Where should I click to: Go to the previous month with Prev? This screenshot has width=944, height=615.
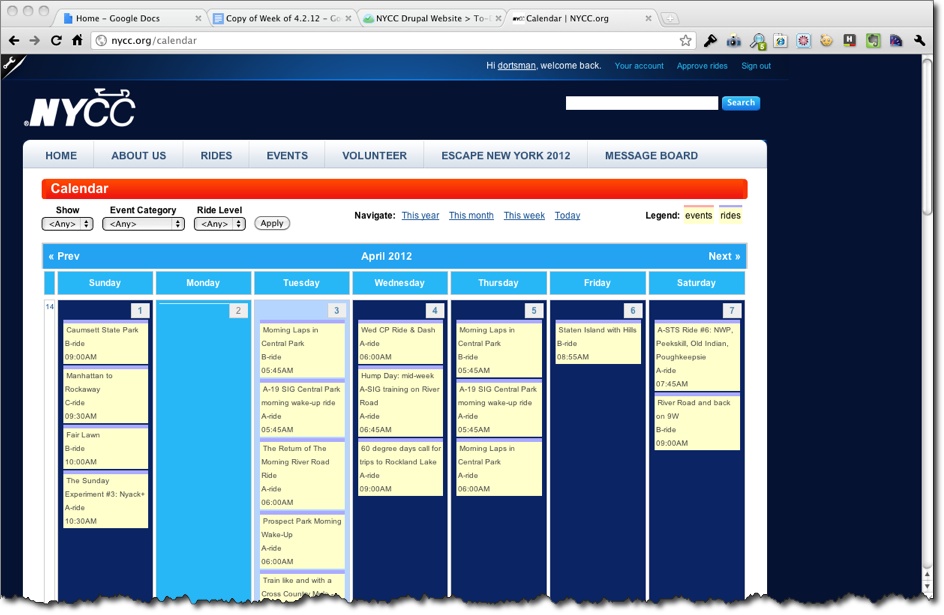[64, 256]
